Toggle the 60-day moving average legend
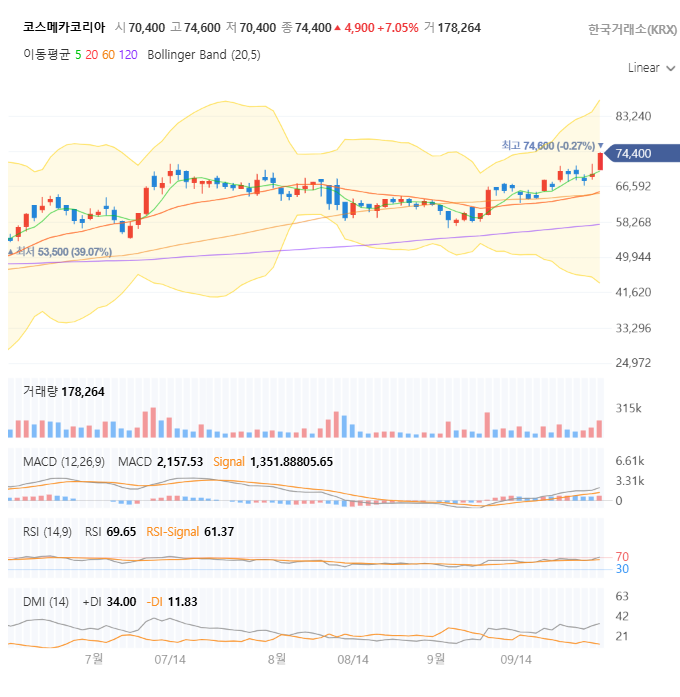Screen dimensions: 680x697 click(108, 55)
